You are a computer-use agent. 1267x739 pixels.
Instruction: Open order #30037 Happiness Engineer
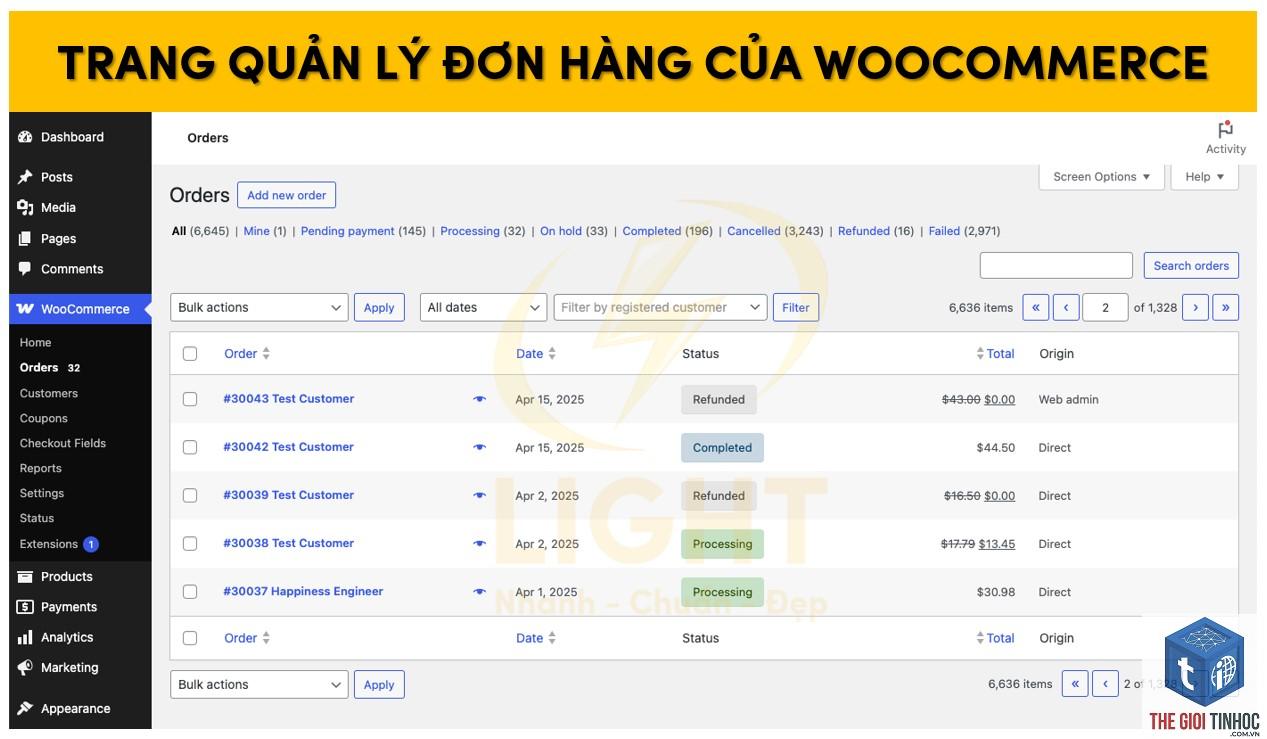(x=303, y=591)
